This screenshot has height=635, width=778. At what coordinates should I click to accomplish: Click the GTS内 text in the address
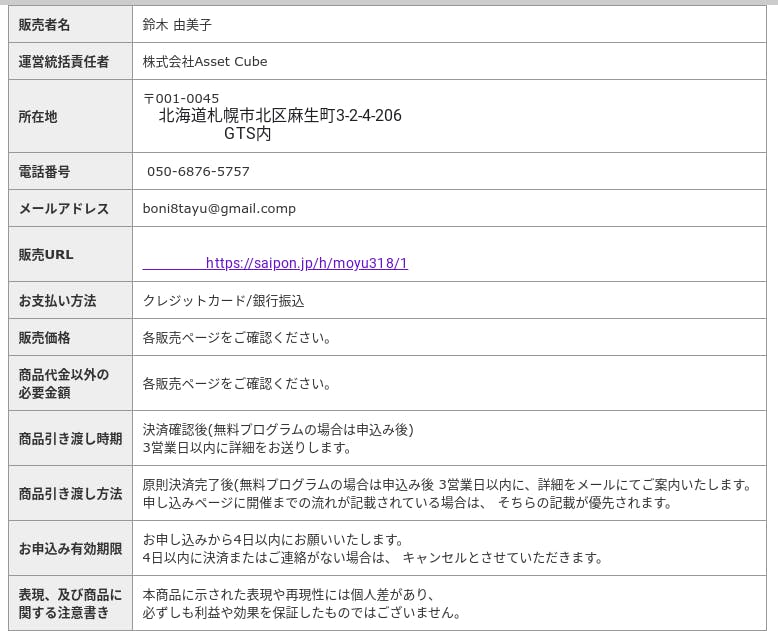point(247,133)
